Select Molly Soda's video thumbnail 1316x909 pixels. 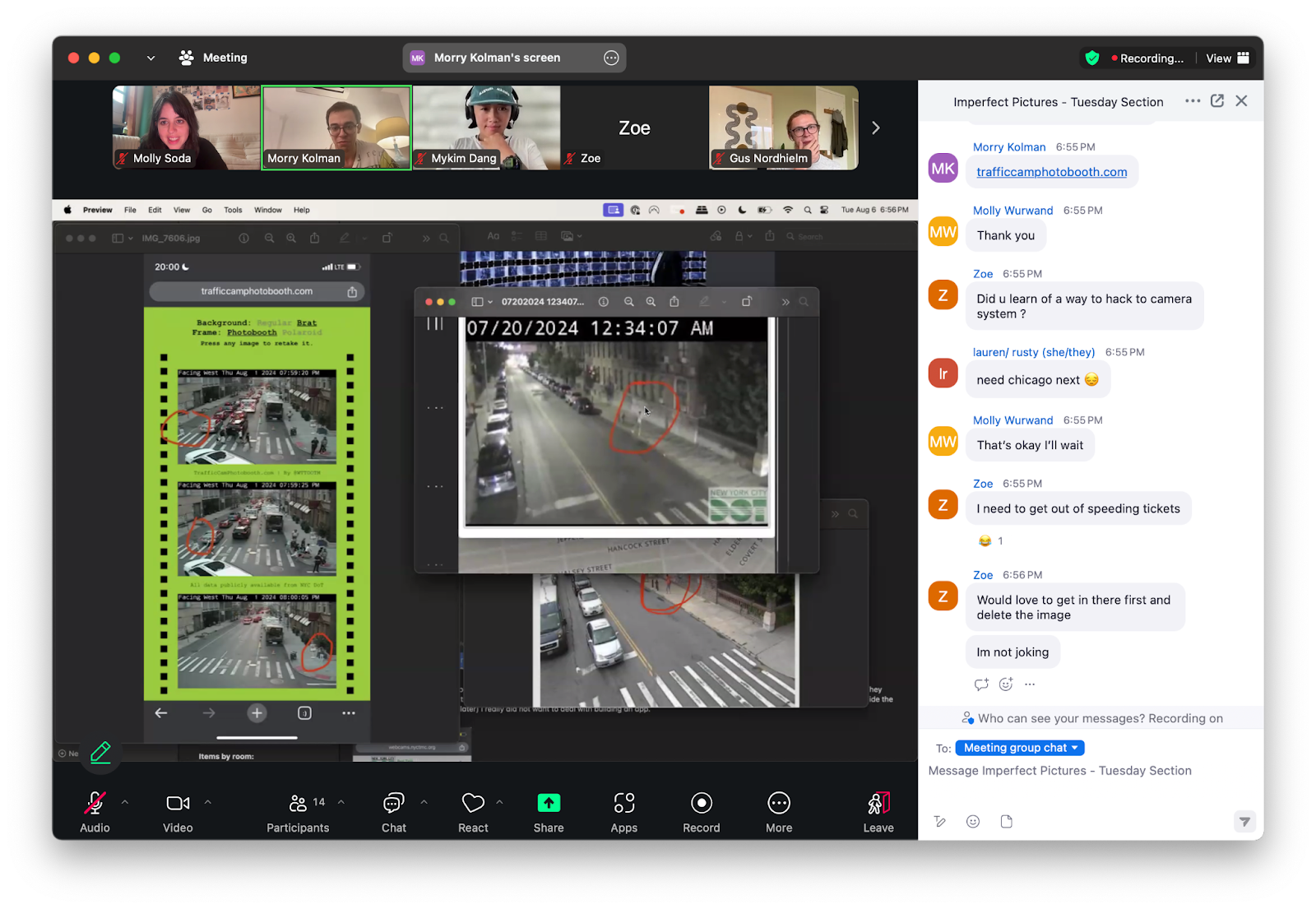click(187, 128)
